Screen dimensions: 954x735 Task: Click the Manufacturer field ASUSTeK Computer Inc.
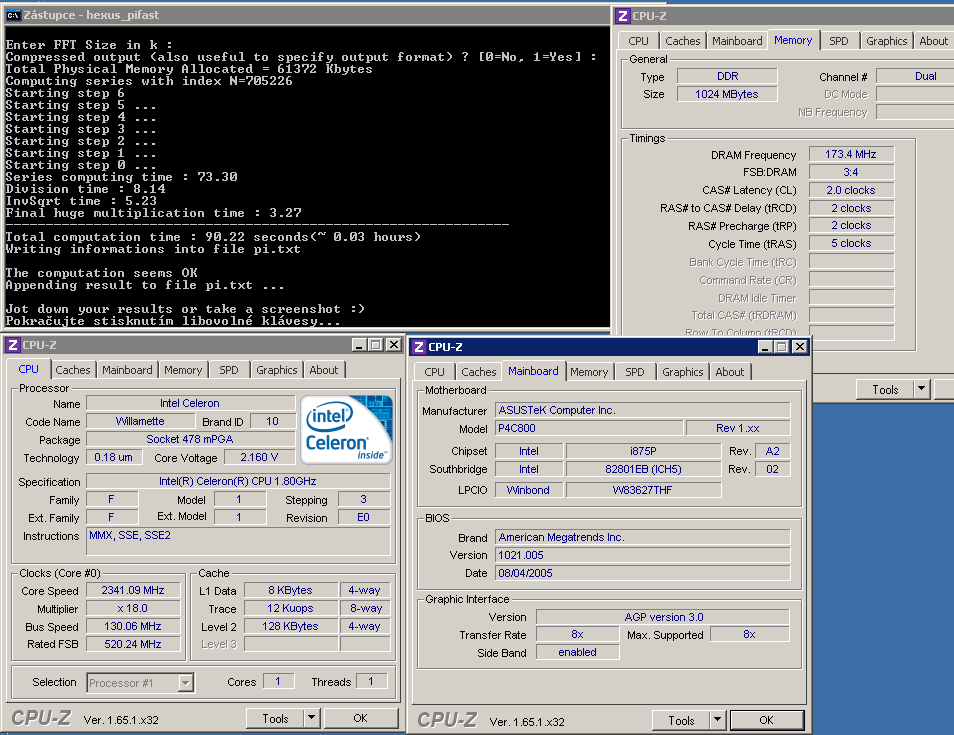(642, 410)
